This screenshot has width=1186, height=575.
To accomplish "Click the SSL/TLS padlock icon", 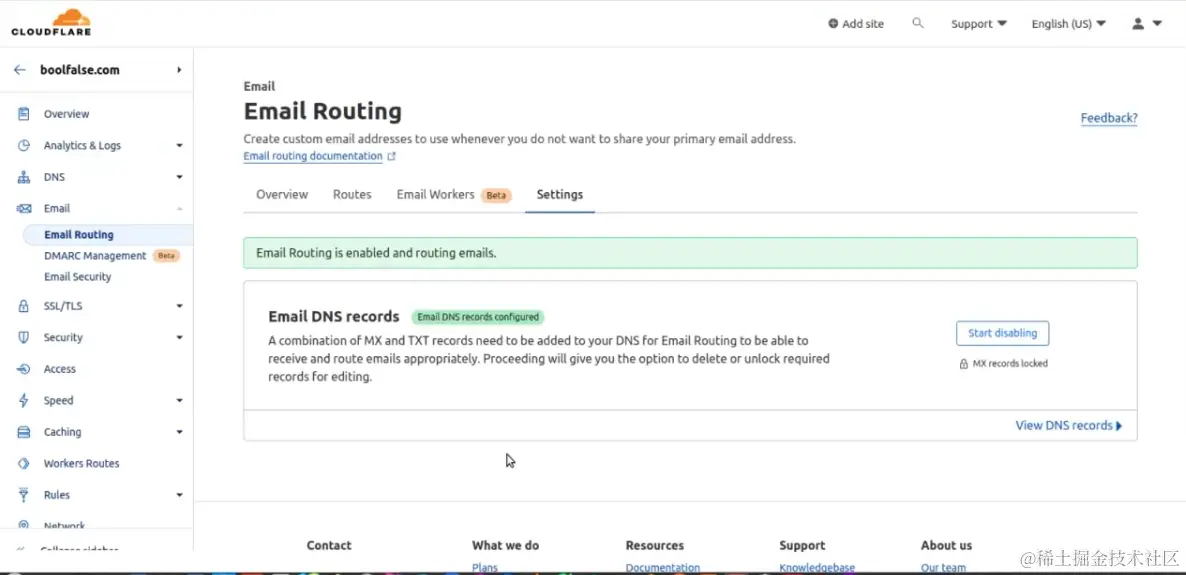I will (23, 306).
